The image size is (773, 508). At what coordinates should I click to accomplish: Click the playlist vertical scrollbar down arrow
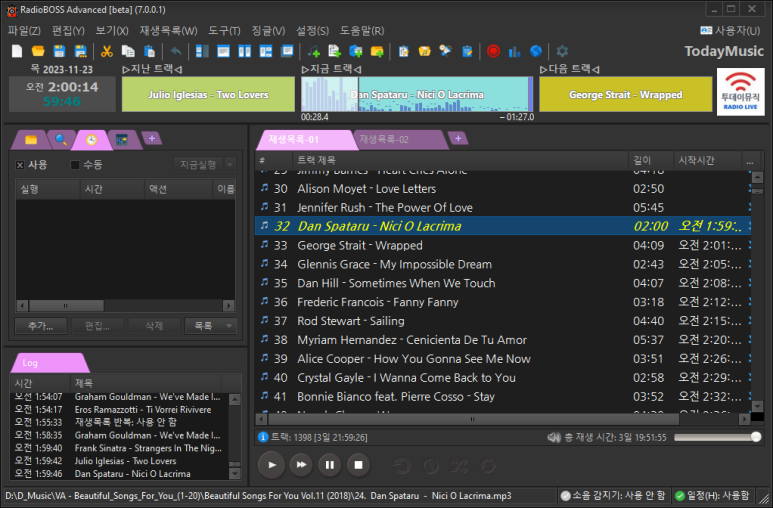[758, 406]
